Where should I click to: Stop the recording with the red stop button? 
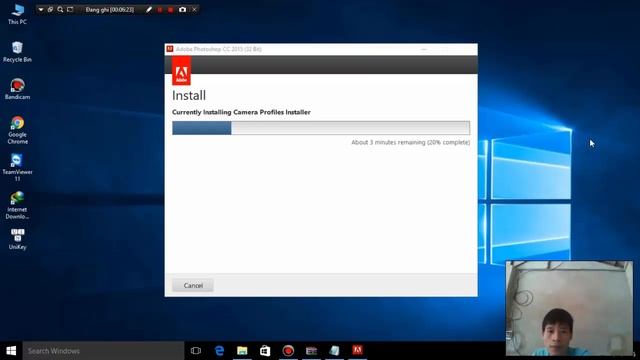[171, 9]
